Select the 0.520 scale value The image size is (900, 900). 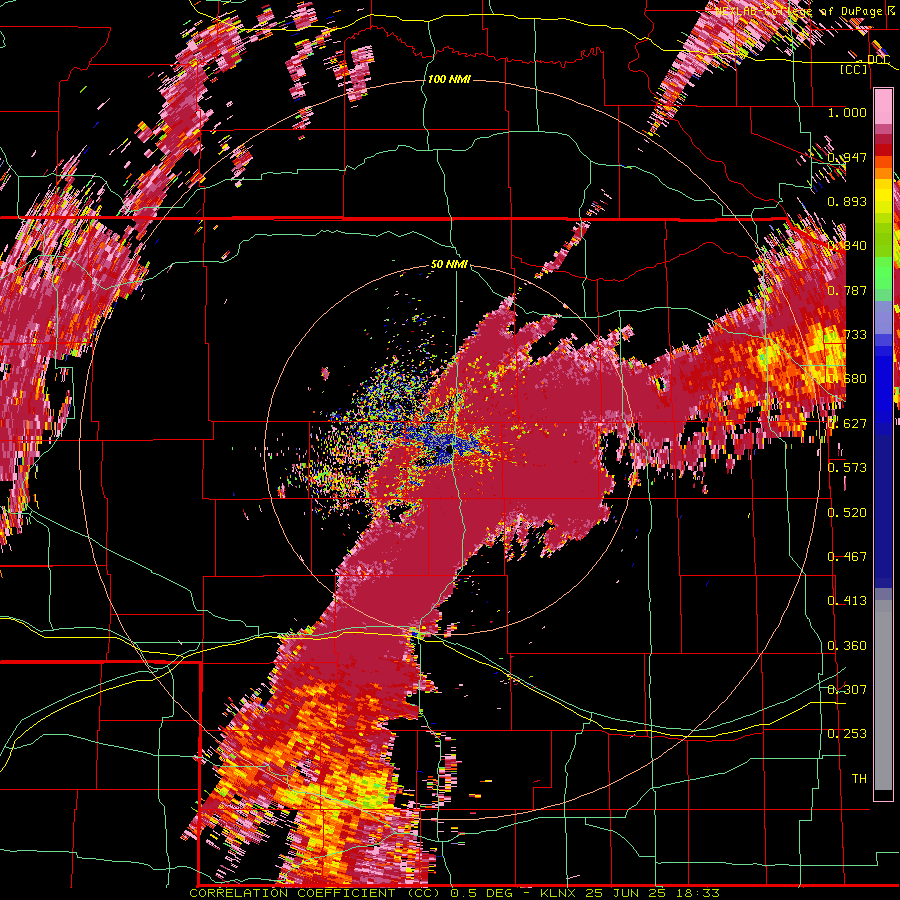tap(847, 513)
